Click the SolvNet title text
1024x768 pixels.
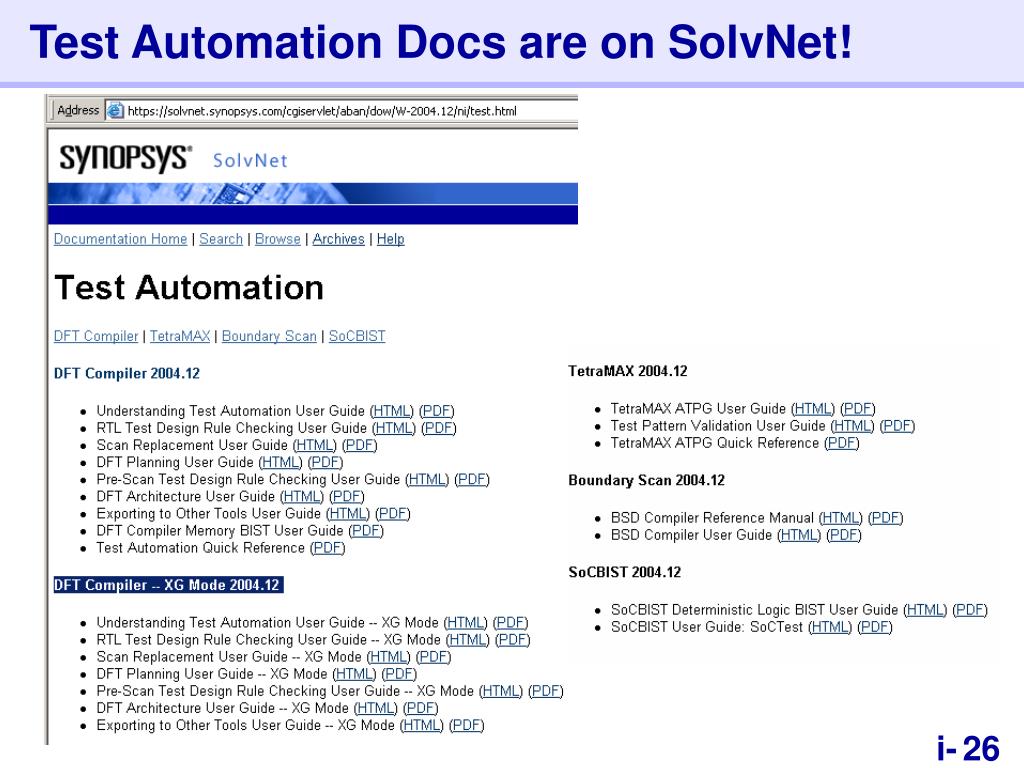point(250,160)
